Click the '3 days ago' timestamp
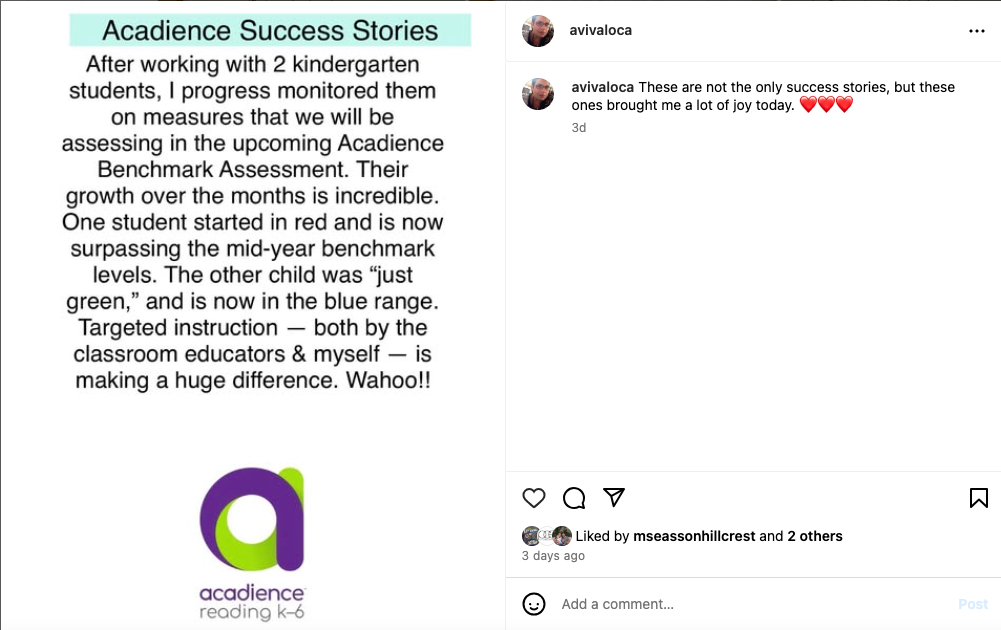This screenshot has height=630, width=1001. (x=553, y=556)
